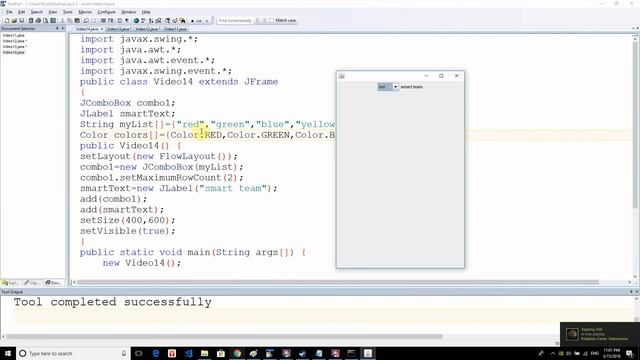Click the Open file toolbar icon
Image resolution: width=640 pixels, height=360 pixels.
tap(14, 20)
